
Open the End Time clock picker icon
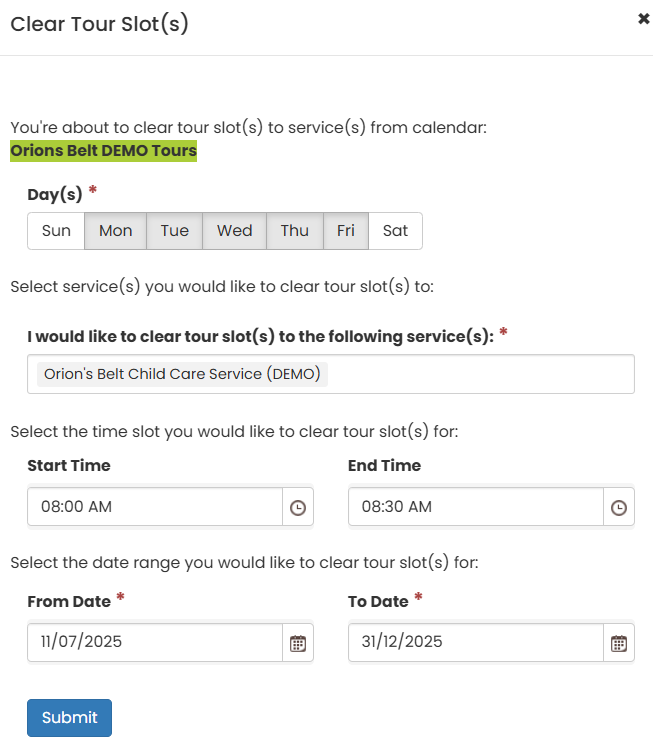[619, 507]
